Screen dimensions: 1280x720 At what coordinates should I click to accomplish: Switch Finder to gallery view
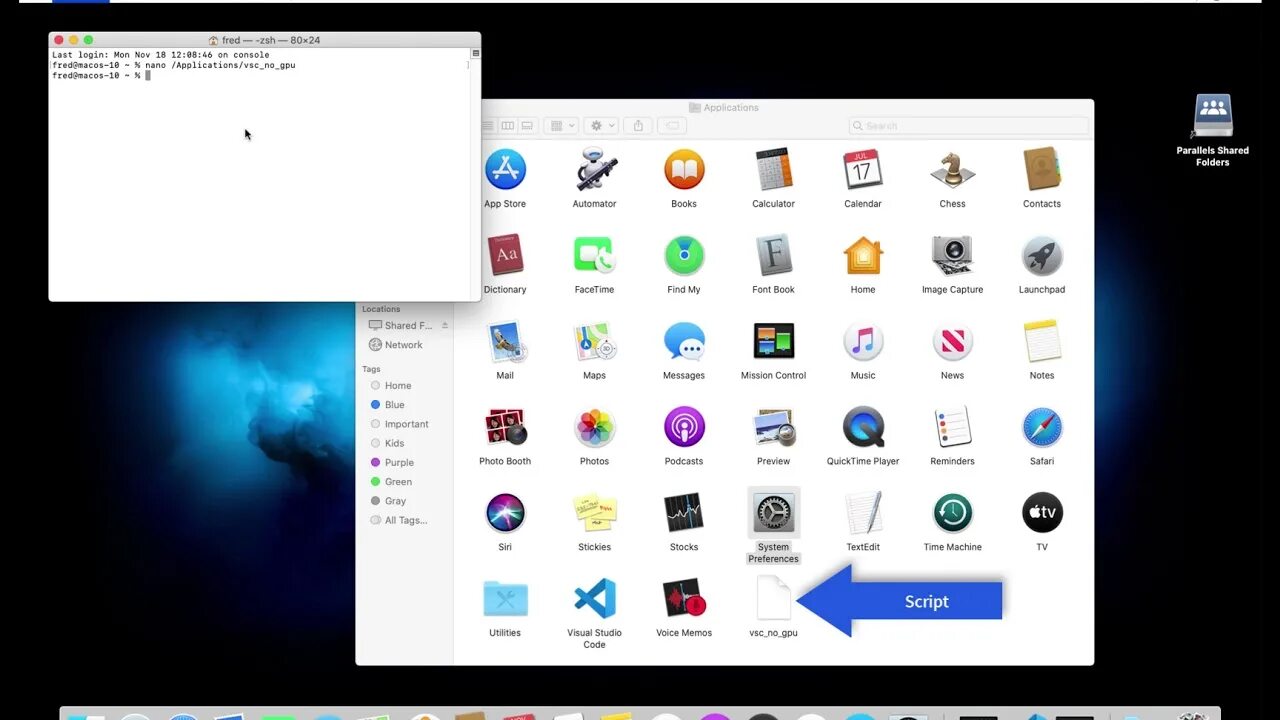pyautogui.click(x=527, y=126)
